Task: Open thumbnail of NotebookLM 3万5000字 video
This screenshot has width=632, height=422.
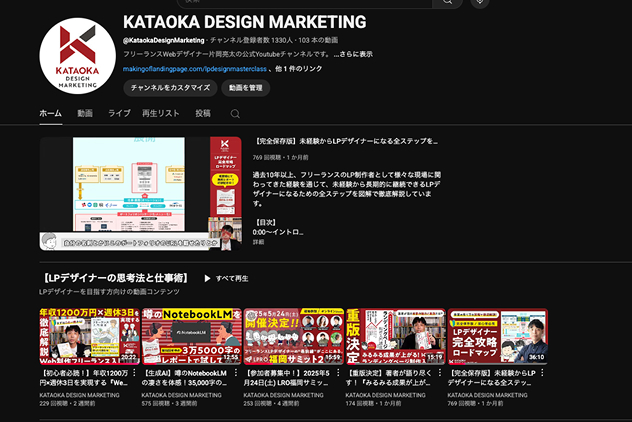Action: pyautogui.click(x=191, y=337)
